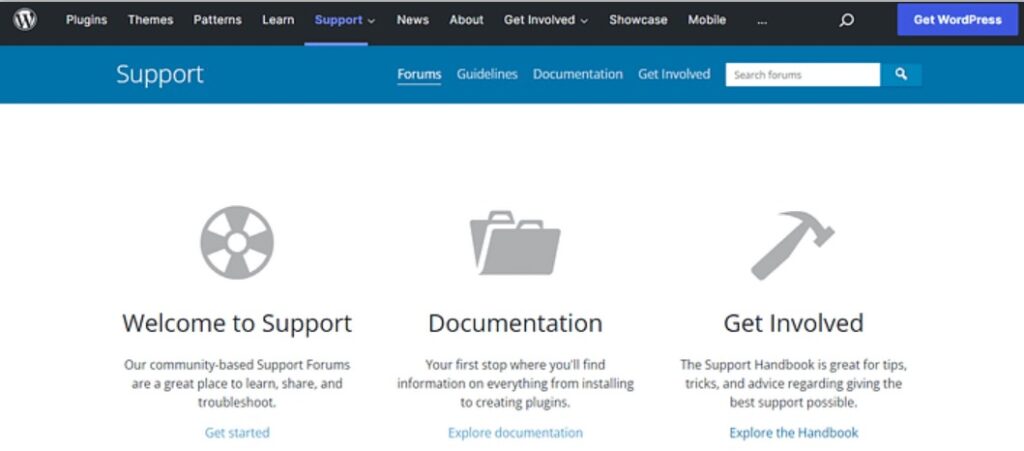Open the site search magnifier icon
Image resolution: width=1024 pixels, height=451 pixels.
846,20
